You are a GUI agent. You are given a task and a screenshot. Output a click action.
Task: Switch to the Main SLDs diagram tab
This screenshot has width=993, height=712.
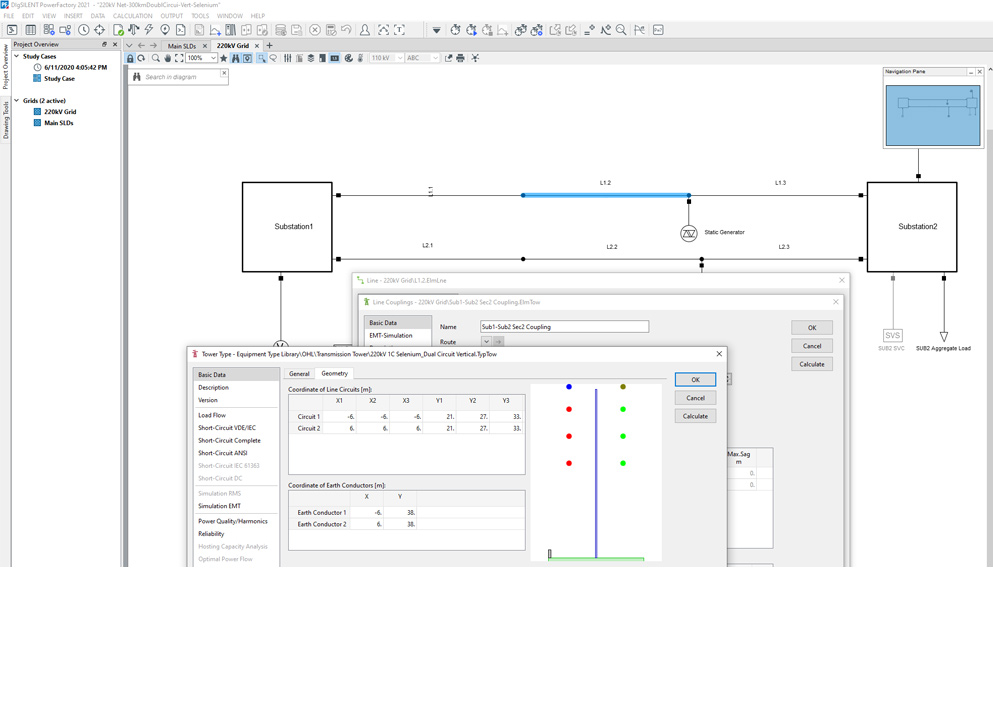click(x=181, y=46)
